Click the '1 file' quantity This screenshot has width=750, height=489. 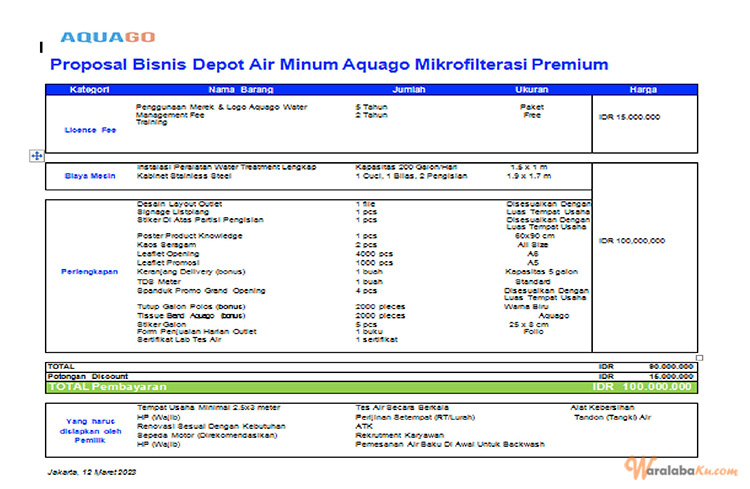click(x=365, y=204)
